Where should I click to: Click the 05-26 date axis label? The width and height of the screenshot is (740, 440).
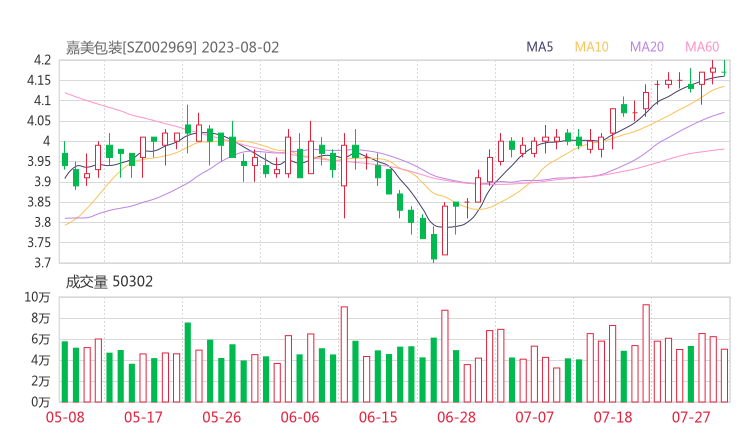click(221, 417)
